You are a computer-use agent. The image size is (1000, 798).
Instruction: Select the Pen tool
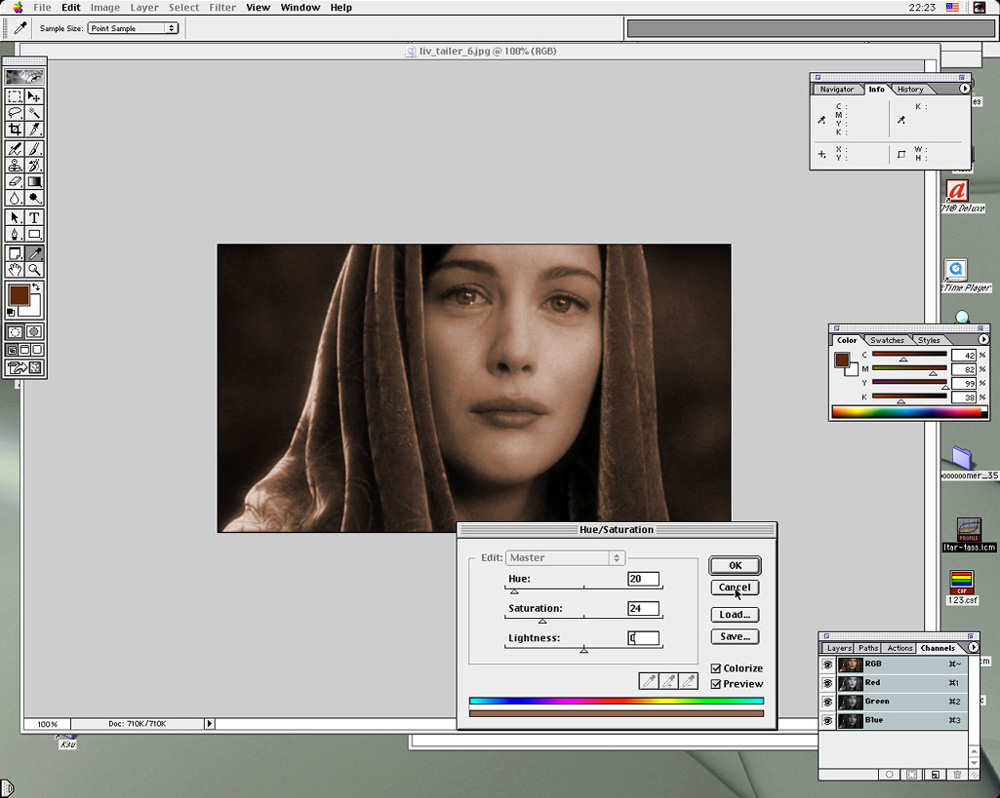click(x=15, y=233)
